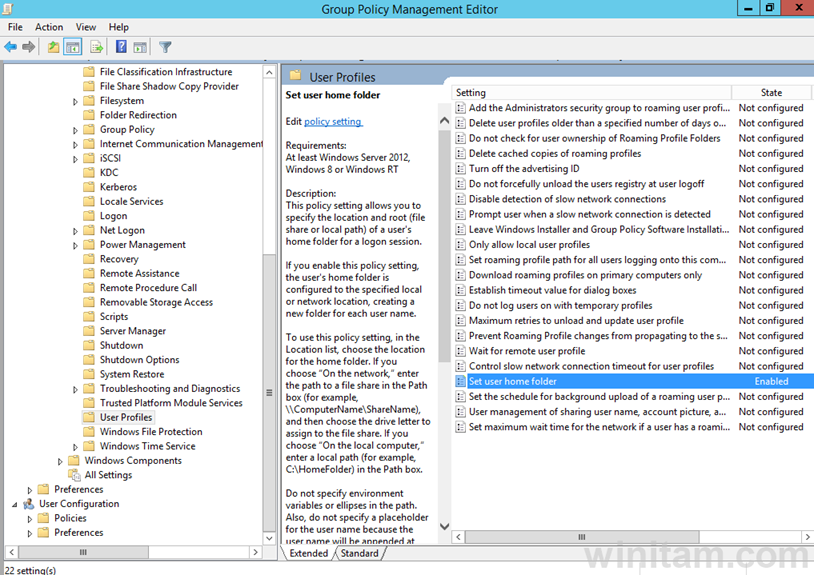Click the description pane scroll up arrow

(x=444, y=121)
